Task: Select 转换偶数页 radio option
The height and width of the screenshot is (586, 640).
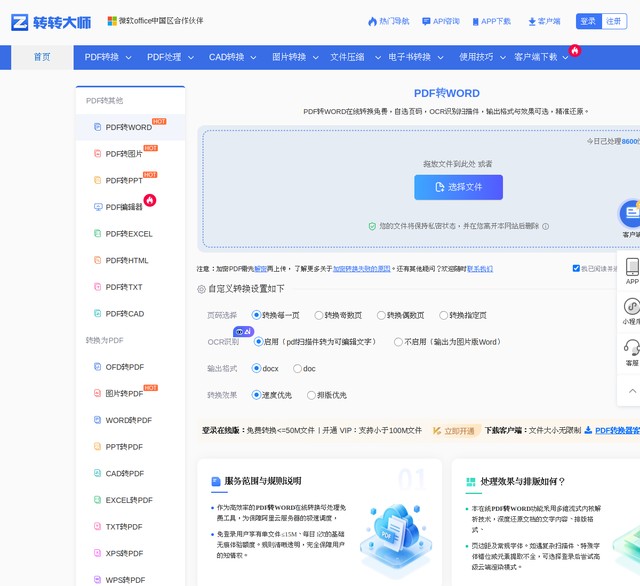Action: [381, 315]
